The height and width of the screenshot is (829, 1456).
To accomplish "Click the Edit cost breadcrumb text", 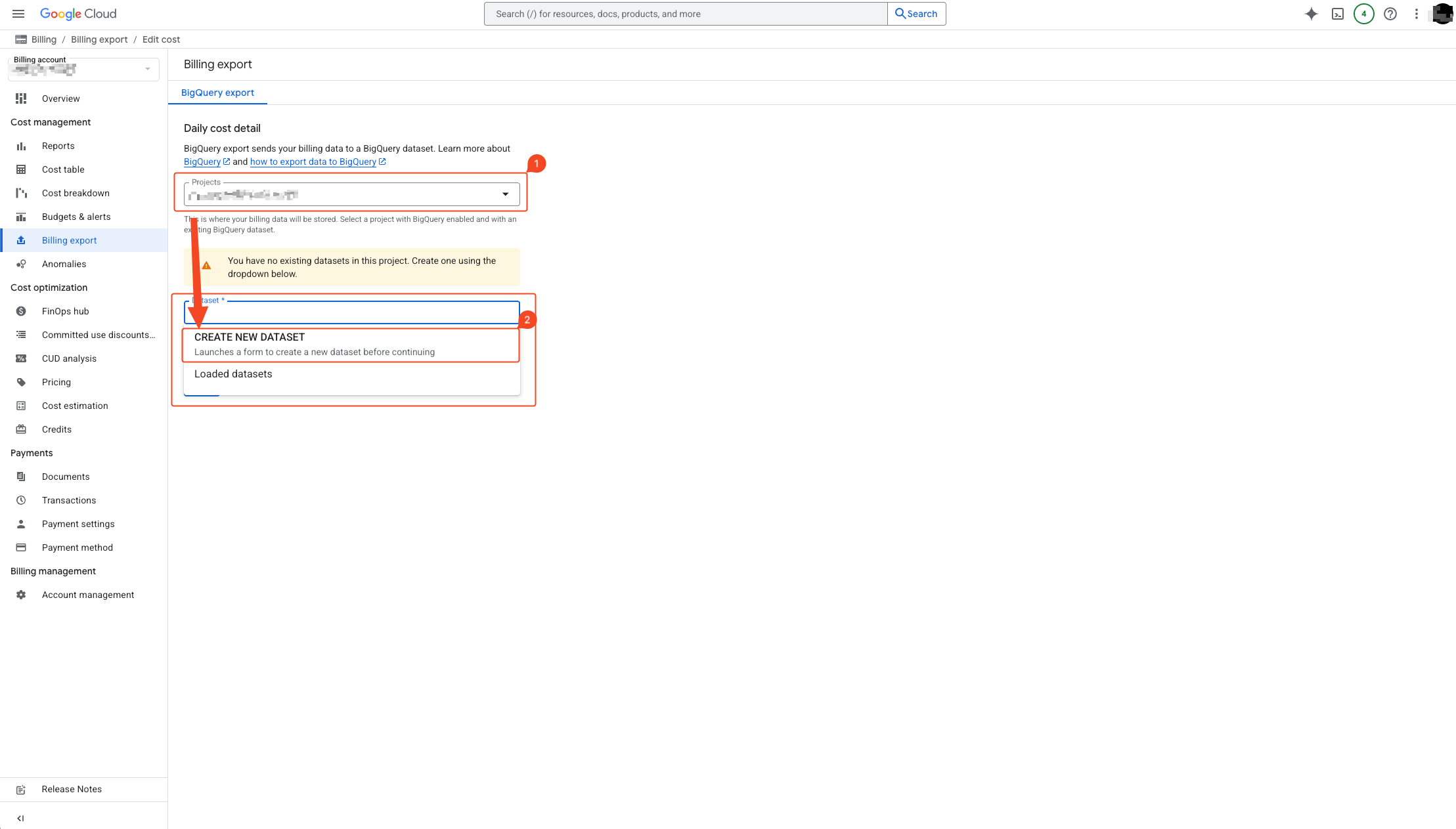I will (x=161, y=39).
